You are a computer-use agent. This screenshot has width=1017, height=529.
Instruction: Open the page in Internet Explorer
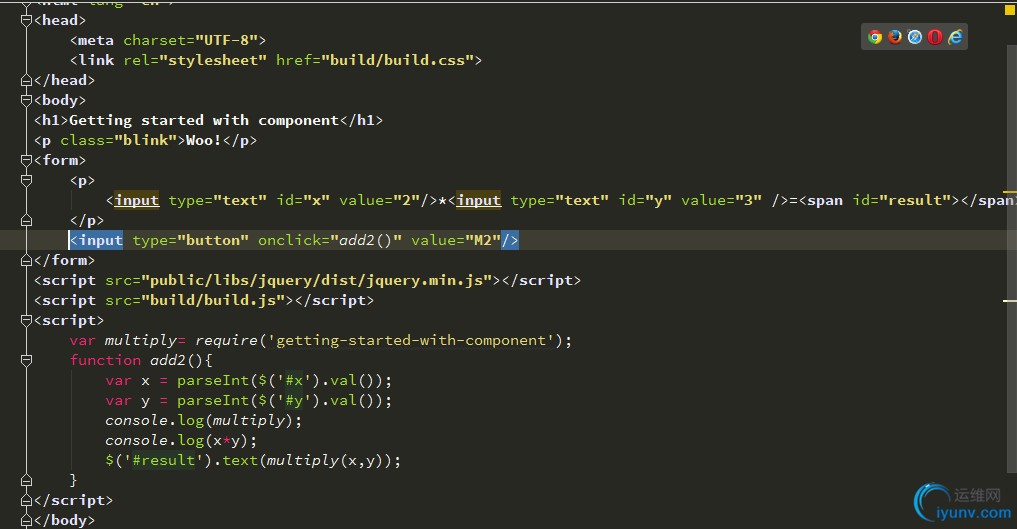[x=955, y=37]
